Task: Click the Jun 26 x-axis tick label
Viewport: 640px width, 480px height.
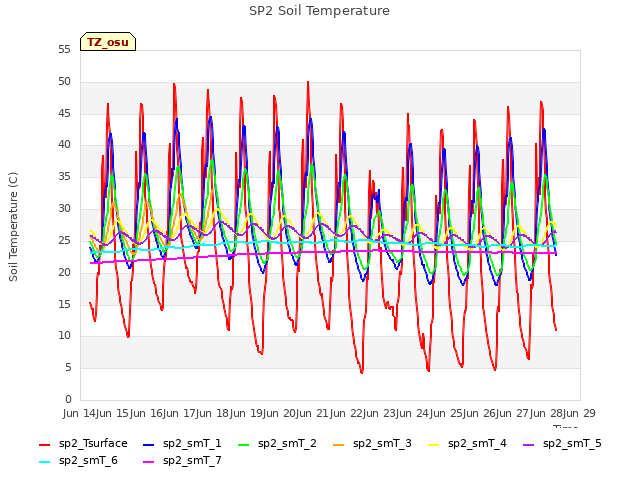Action: point(481,413)
